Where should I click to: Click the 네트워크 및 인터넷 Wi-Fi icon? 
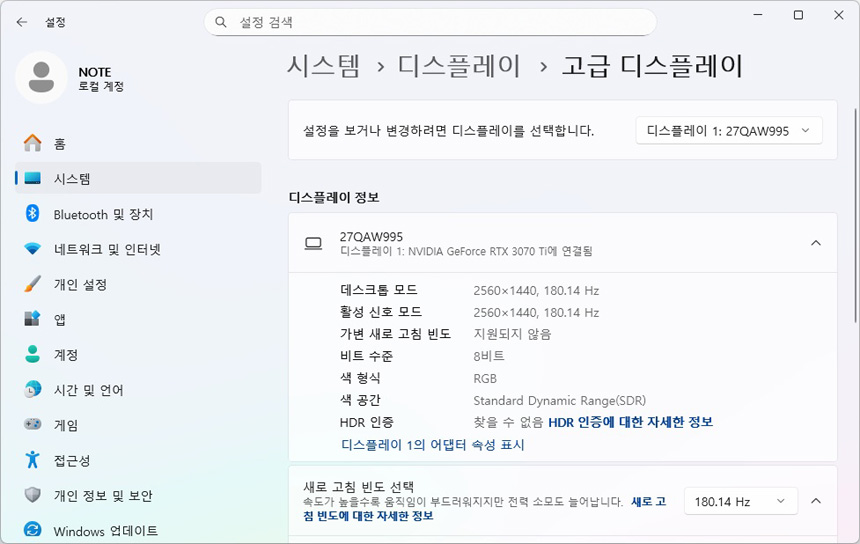tap(33, 249)
